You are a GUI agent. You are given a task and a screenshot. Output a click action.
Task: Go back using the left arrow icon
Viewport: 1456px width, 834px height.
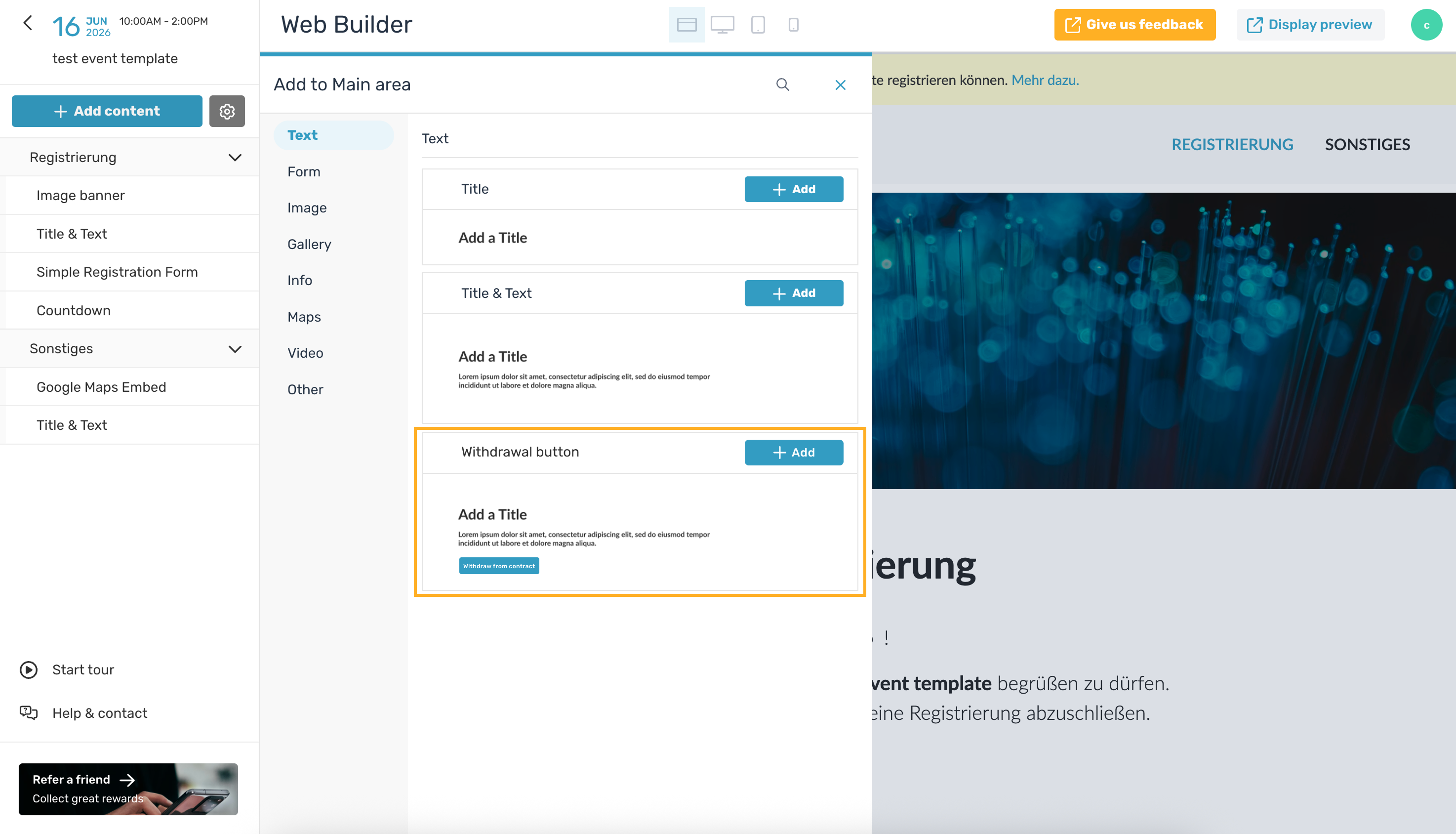click(28, 23)
